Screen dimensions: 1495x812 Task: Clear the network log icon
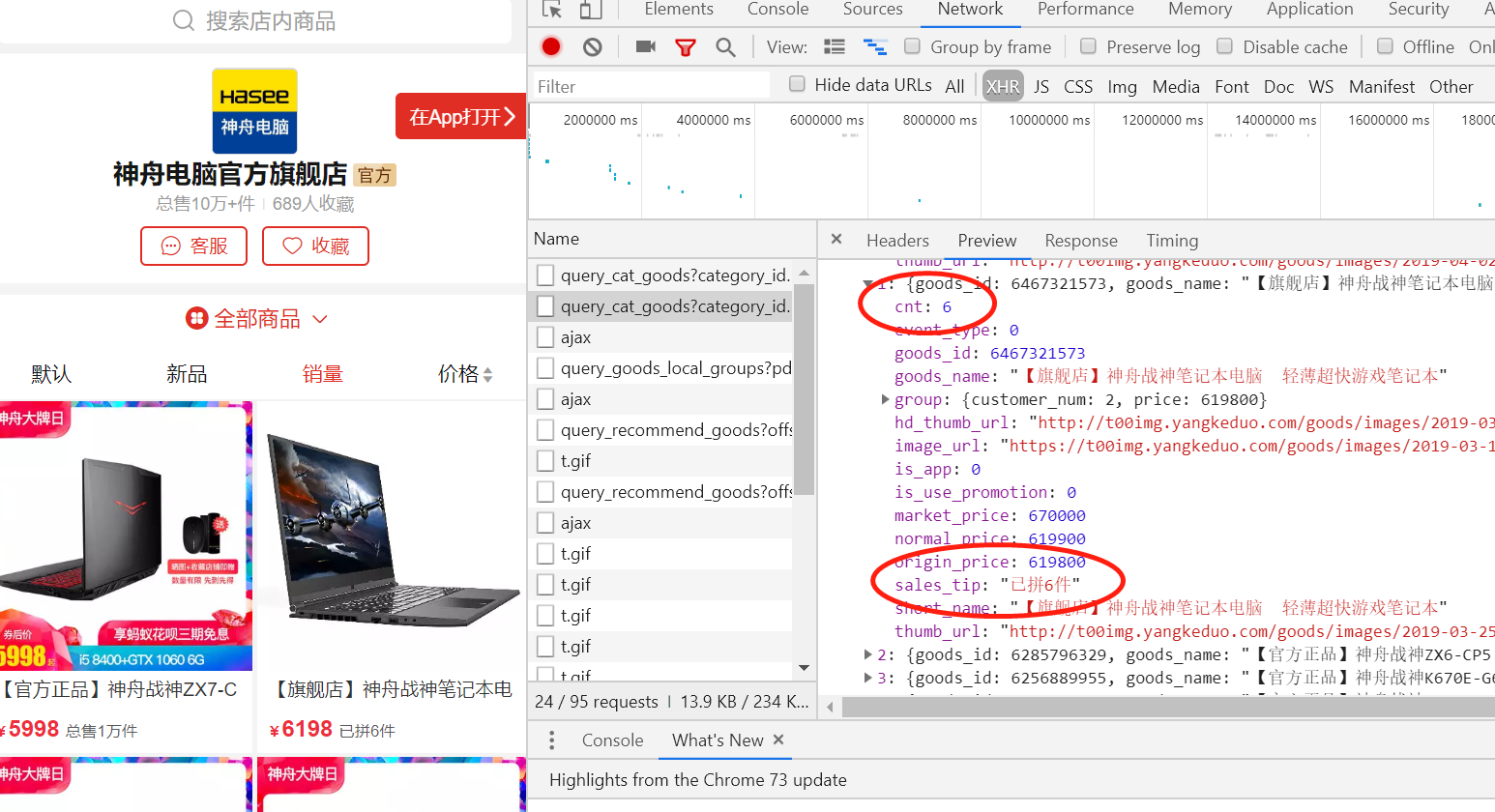click(593, 46)
